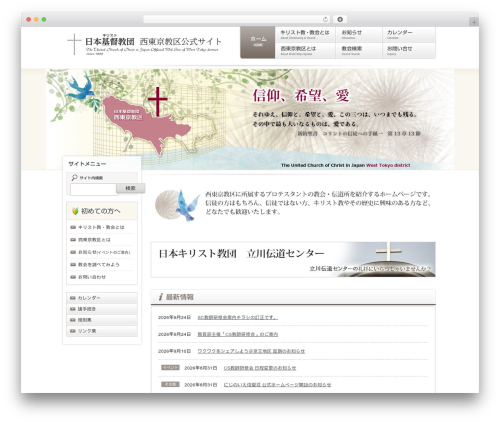
Task: Open sidebar link 西東京教区とは
Action: pyautogui.click(x=94, y=240)
